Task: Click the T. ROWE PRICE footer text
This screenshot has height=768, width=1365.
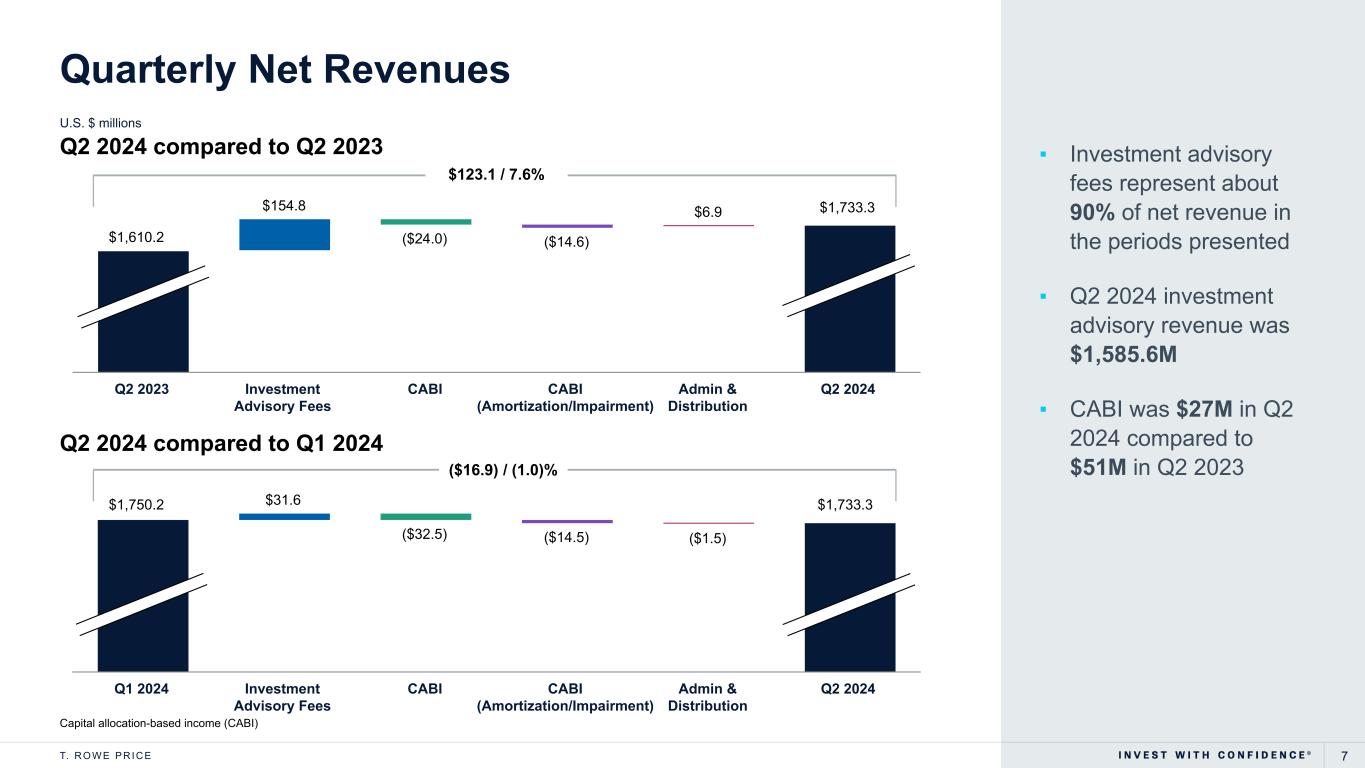Action: [x=106, y=755]
